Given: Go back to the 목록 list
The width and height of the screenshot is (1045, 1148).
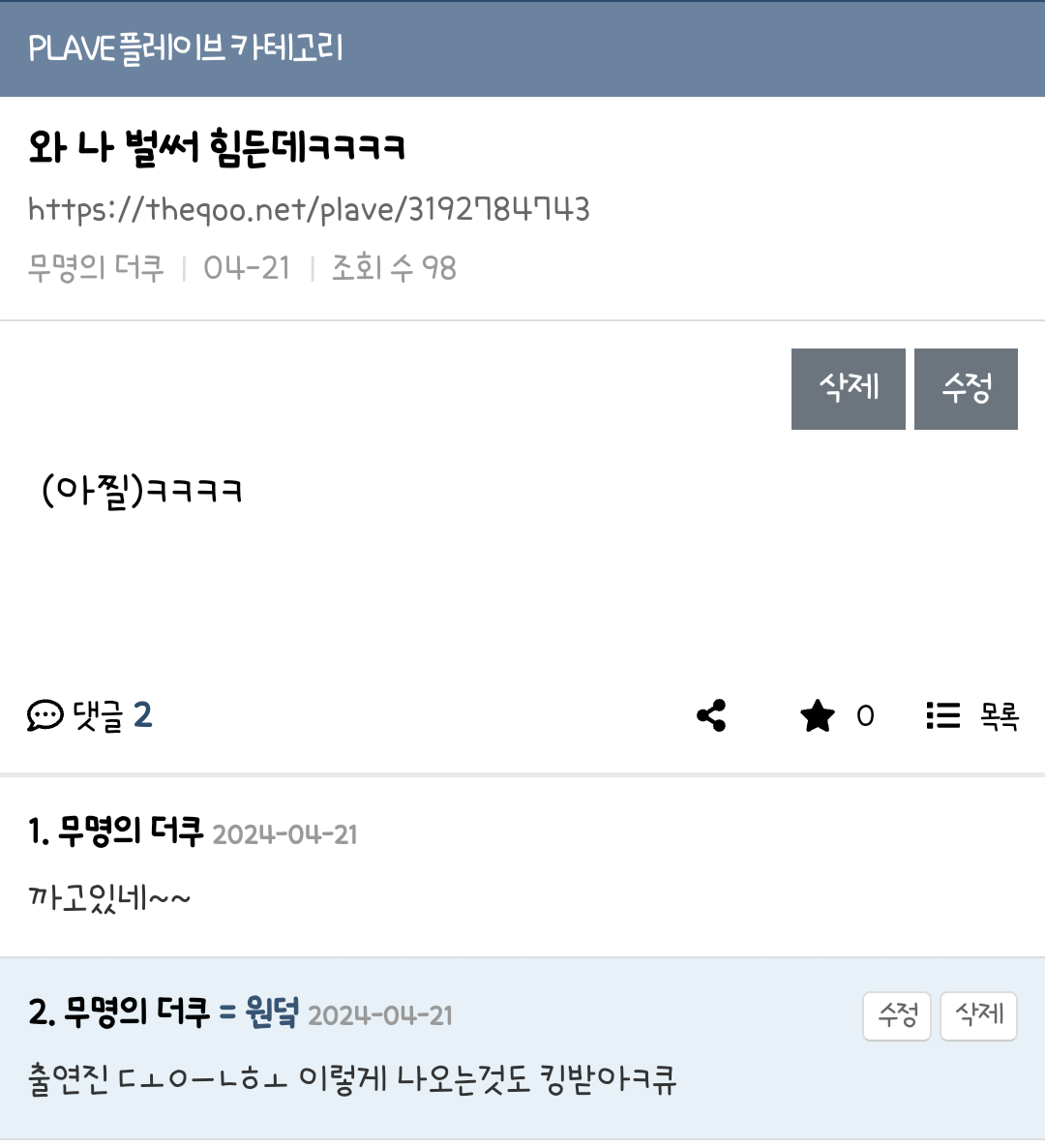Looking at the screenshot, I should click(1000, 716).
